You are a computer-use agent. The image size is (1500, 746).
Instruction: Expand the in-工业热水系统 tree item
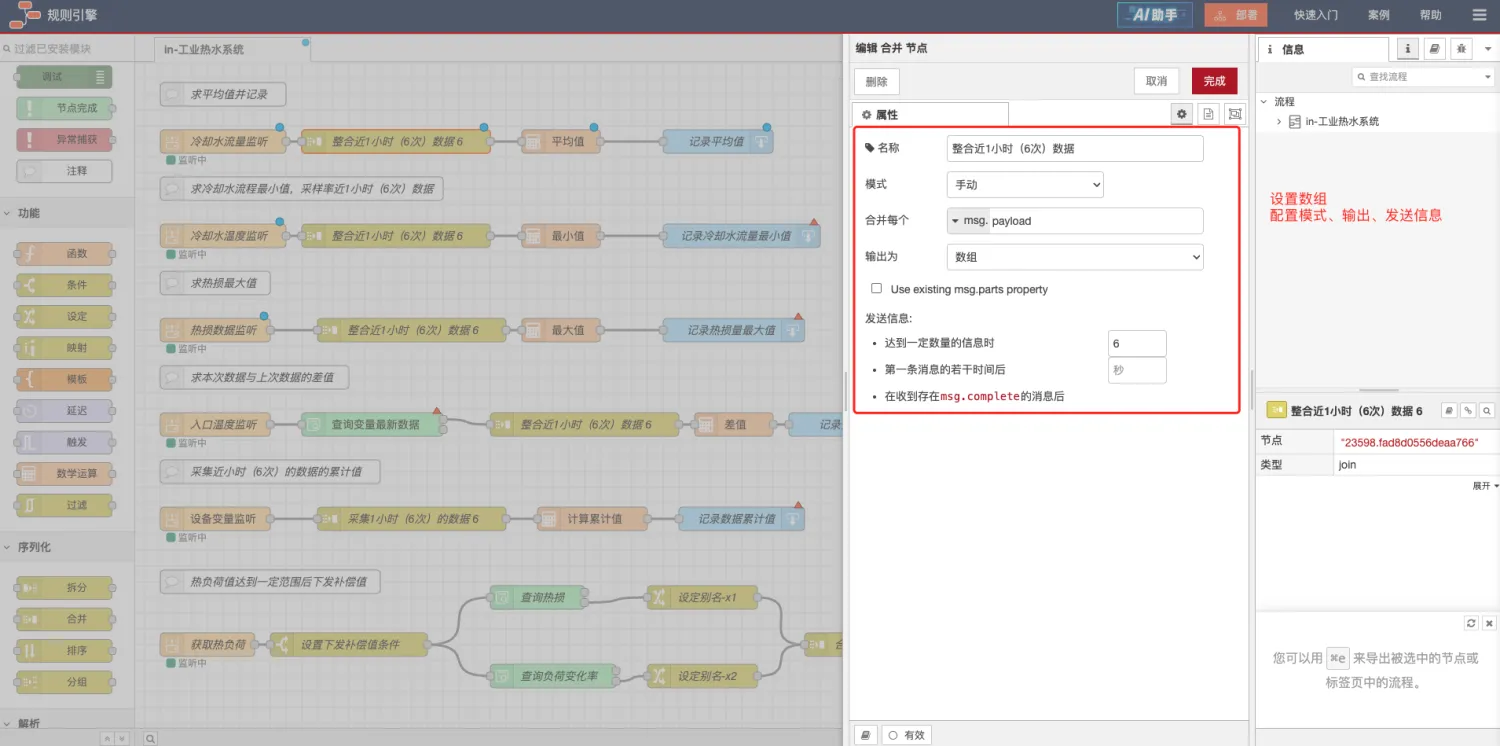click(x=1279, y=121)
